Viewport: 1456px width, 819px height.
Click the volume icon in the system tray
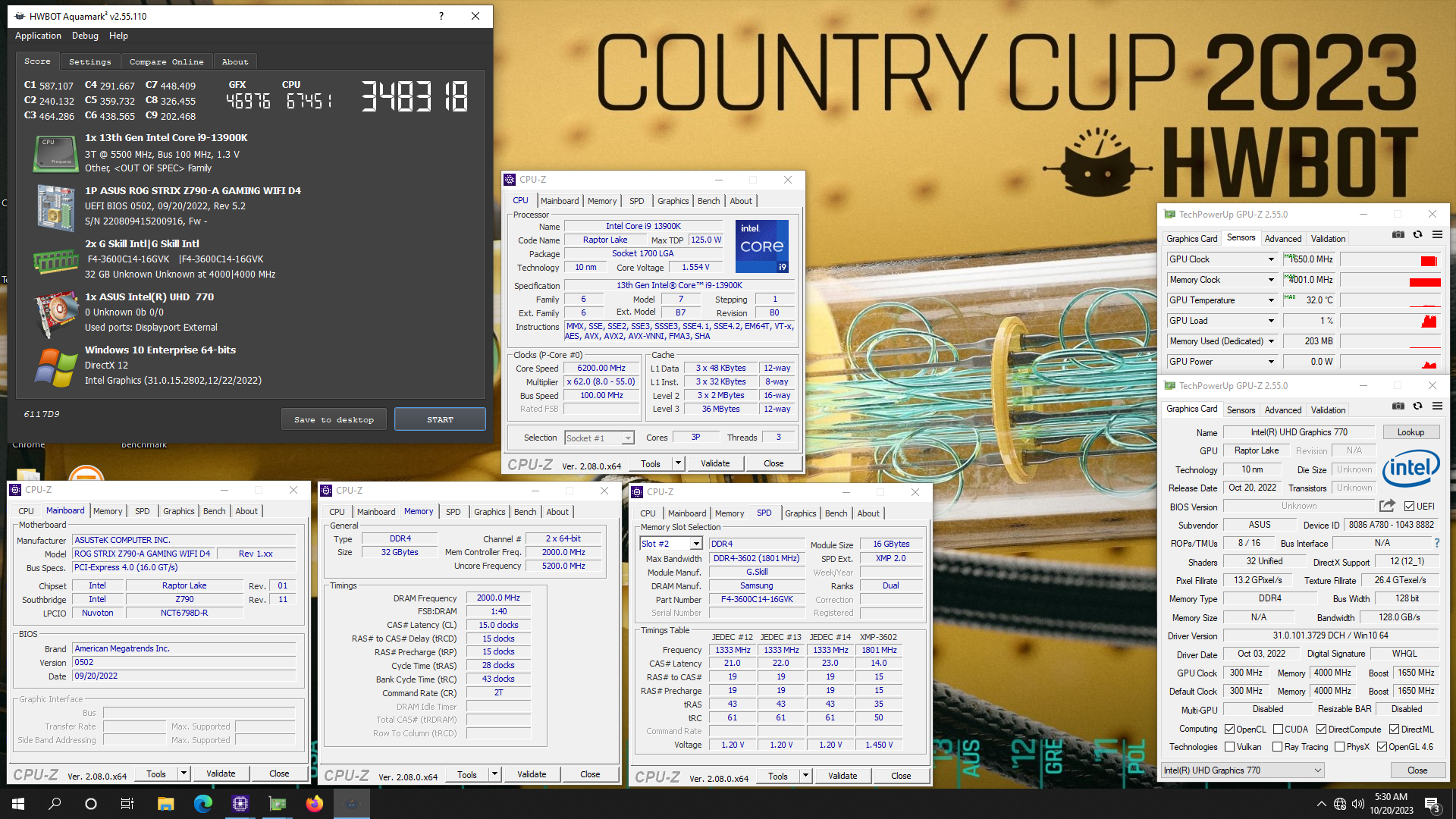click(1358, 804)
